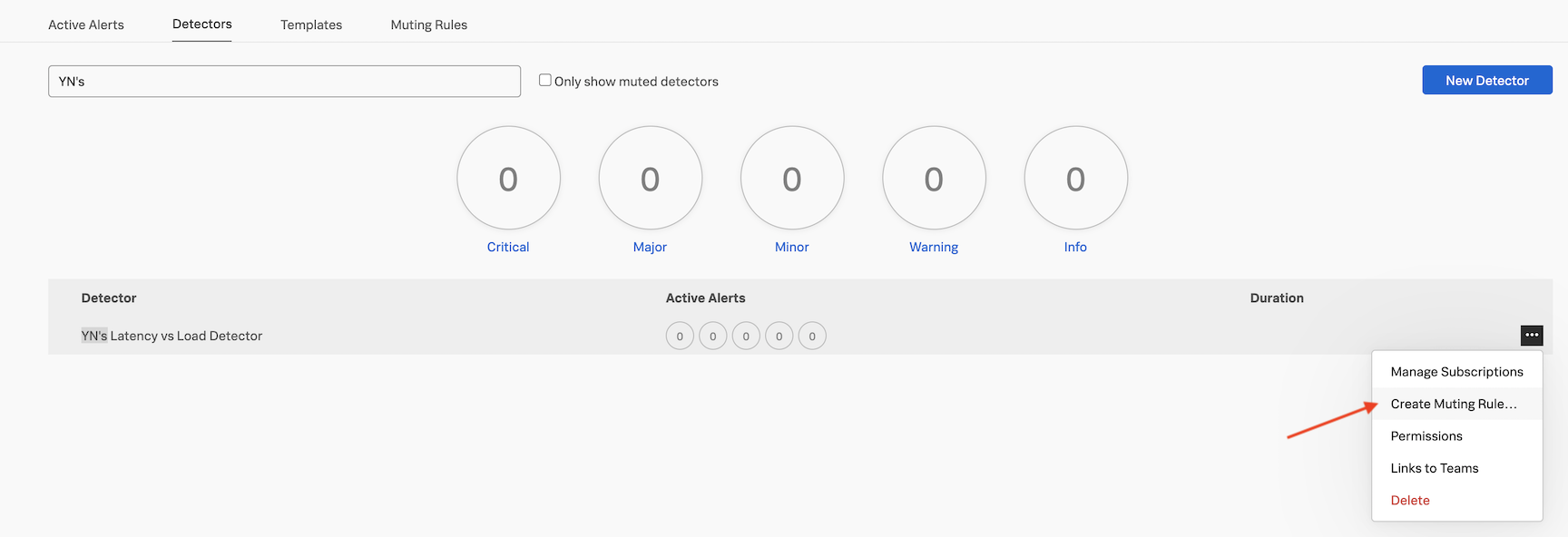Image resolution: width=1568 pixels, height=537 pixels.
Task: Click the three-dot actions menu icon
Action: tap(1531, 336)
